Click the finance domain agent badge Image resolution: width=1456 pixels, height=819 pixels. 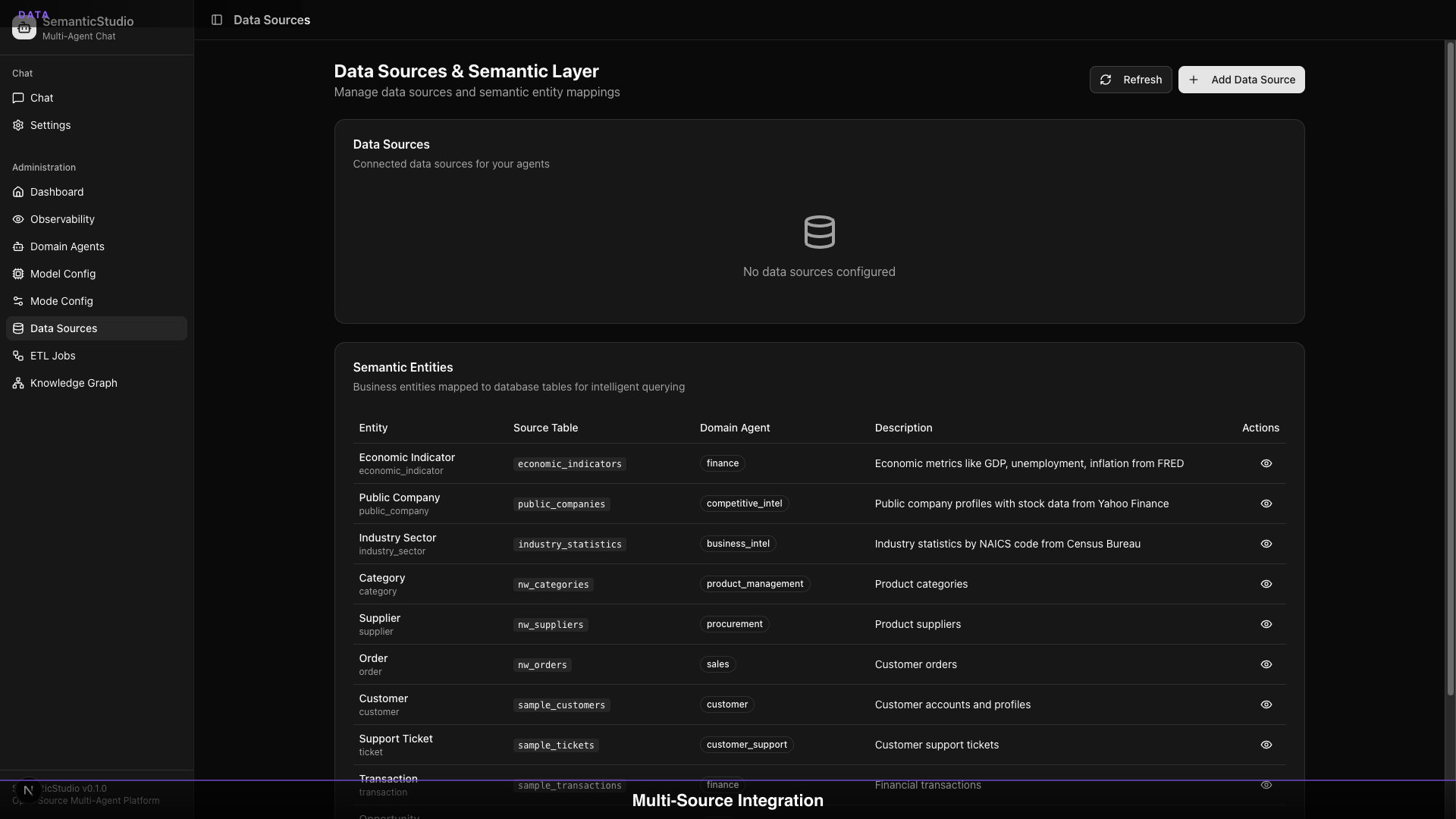point(721,463)
